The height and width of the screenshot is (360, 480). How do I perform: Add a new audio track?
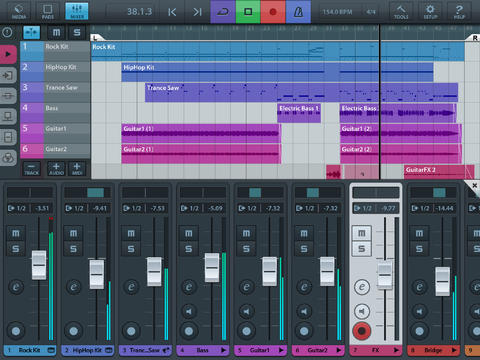56,169
